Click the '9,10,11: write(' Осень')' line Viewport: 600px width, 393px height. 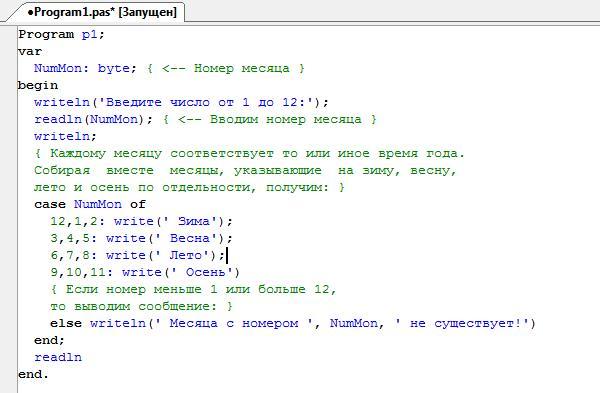(145, 272)
